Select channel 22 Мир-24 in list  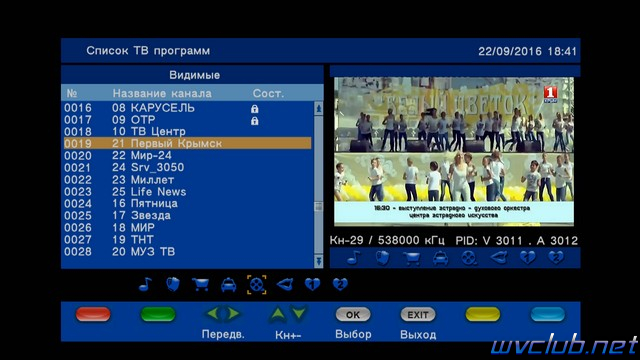click(188, 156)
